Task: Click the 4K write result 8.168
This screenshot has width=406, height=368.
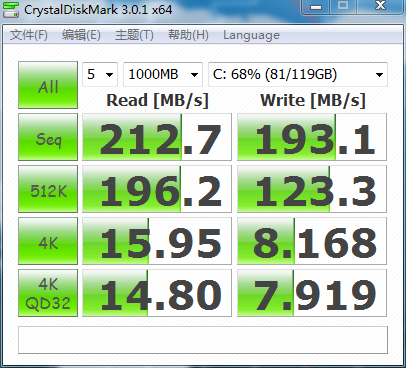Action: (312, 241)
